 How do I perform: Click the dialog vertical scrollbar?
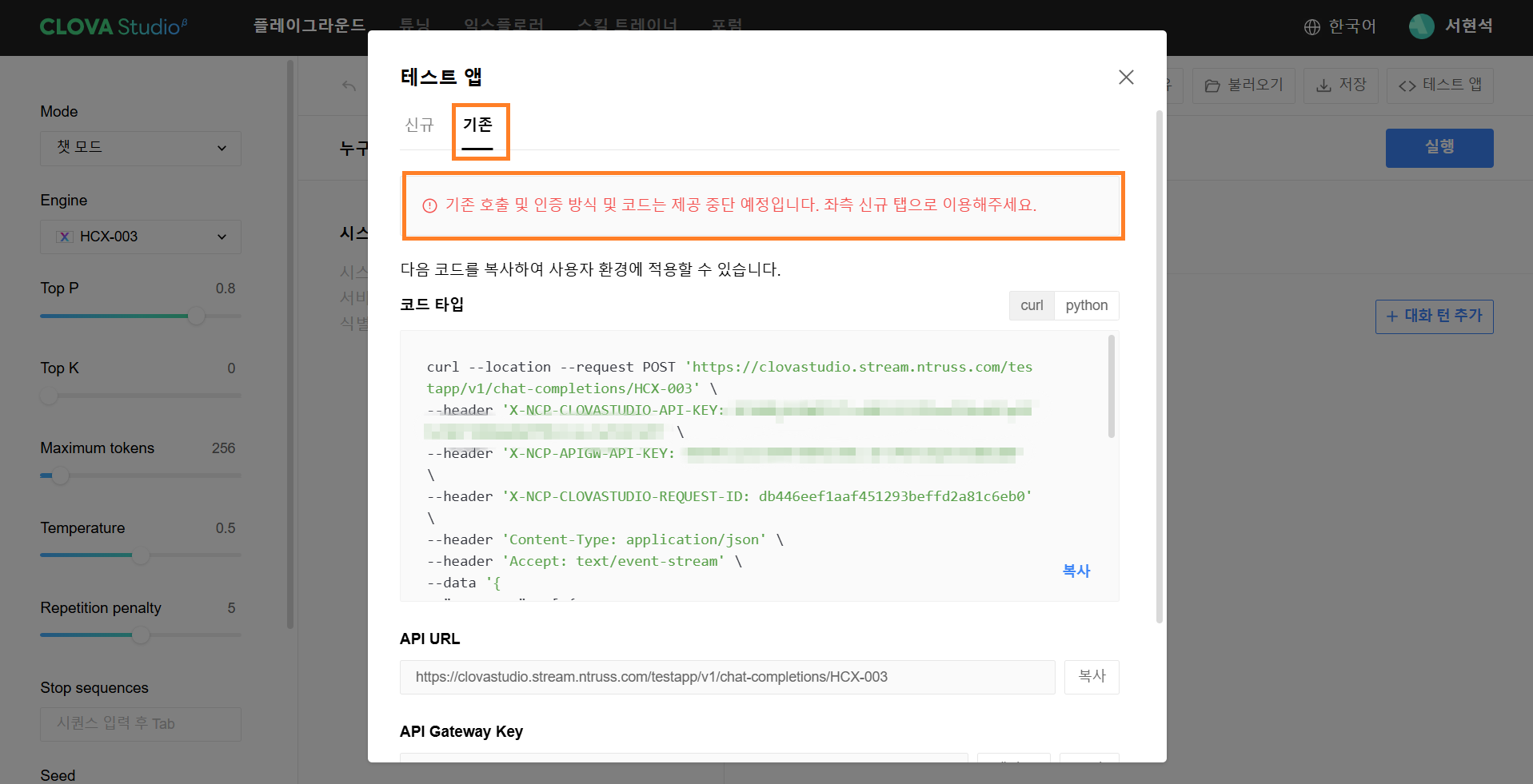[x=1160, y=366]
